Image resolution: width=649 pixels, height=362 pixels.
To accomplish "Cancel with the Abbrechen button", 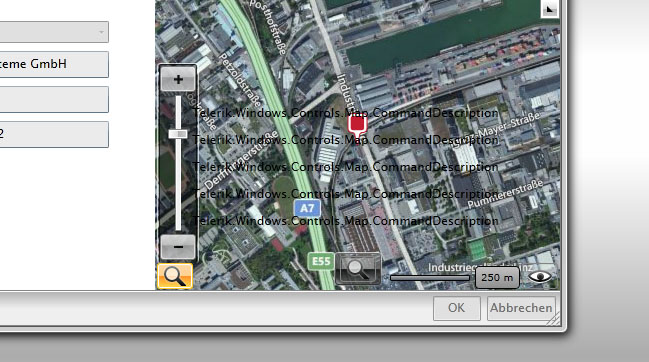I will coord(521,308).
